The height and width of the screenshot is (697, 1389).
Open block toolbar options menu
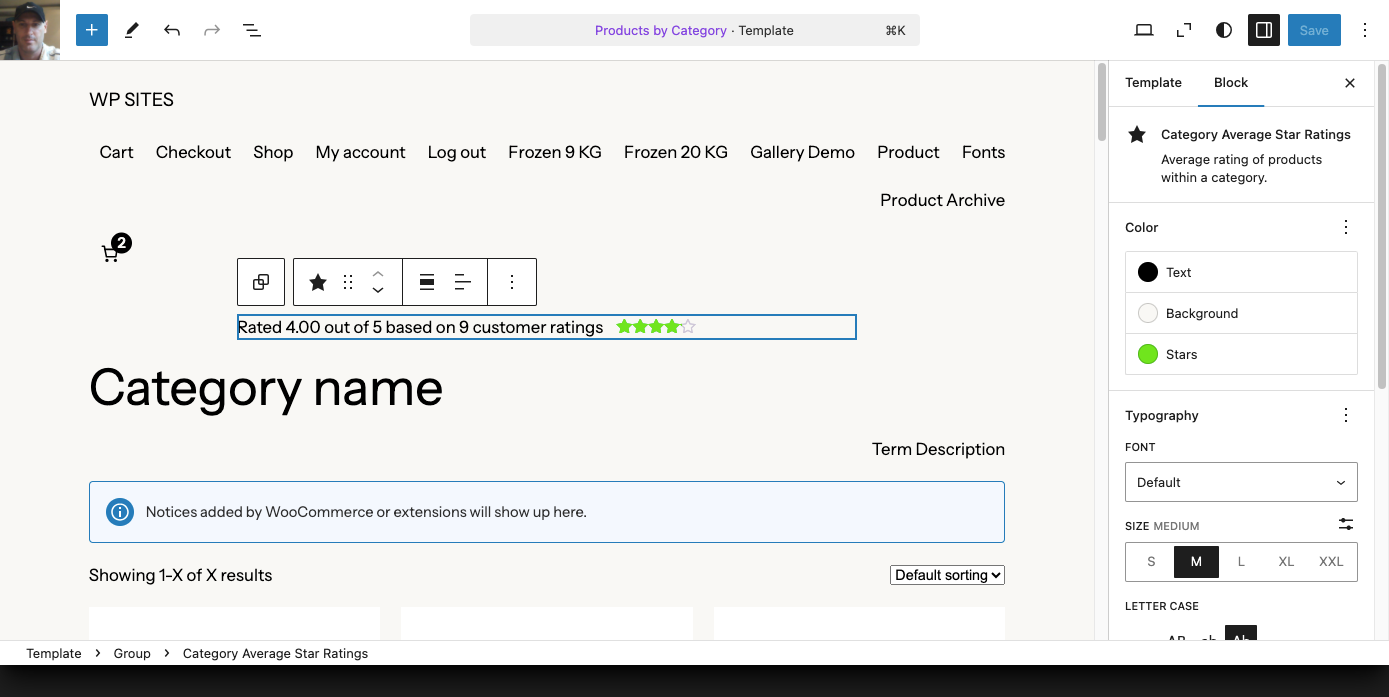[x=512, y=282]
